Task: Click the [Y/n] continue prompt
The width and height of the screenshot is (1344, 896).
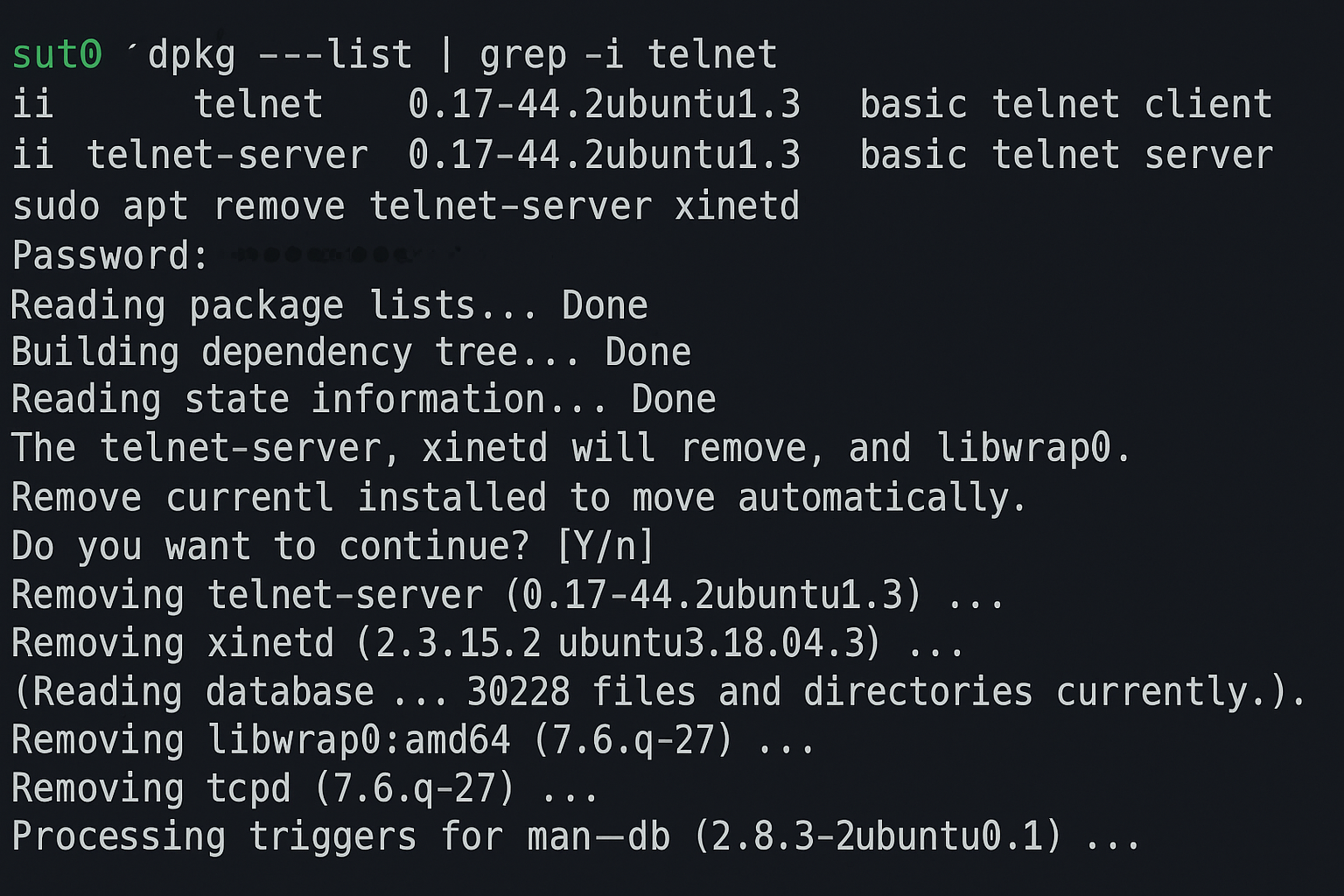Action: (x=605, y=547)
